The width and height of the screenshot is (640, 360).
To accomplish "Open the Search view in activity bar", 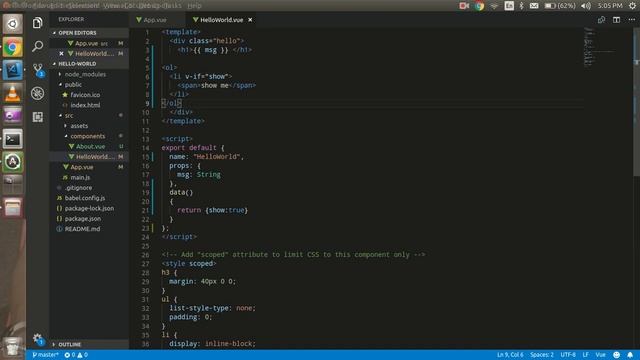I will tap(38, 46).
